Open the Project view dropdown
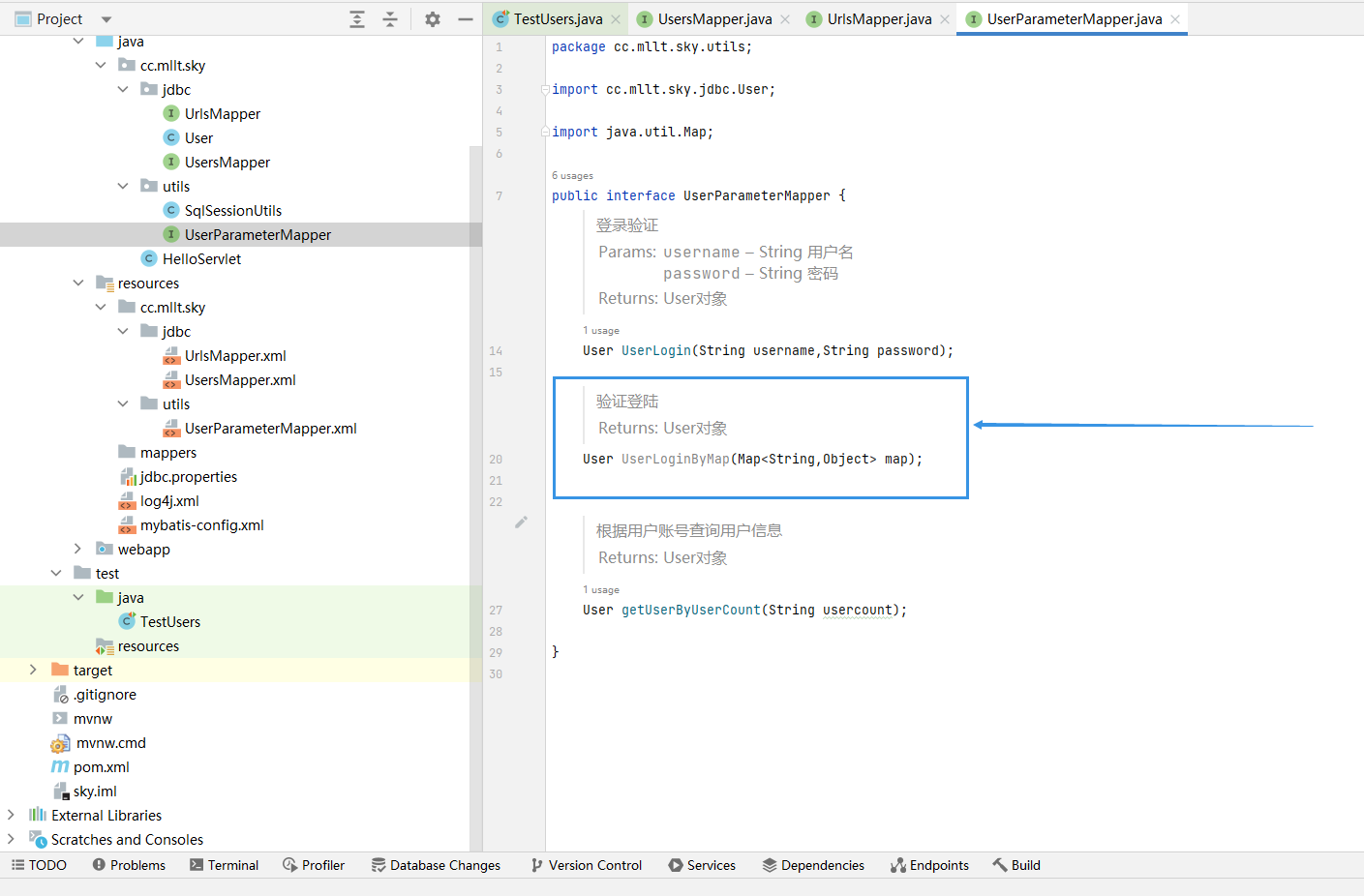This screenshot has height=896, width=1364. click(x=106, y=19)
